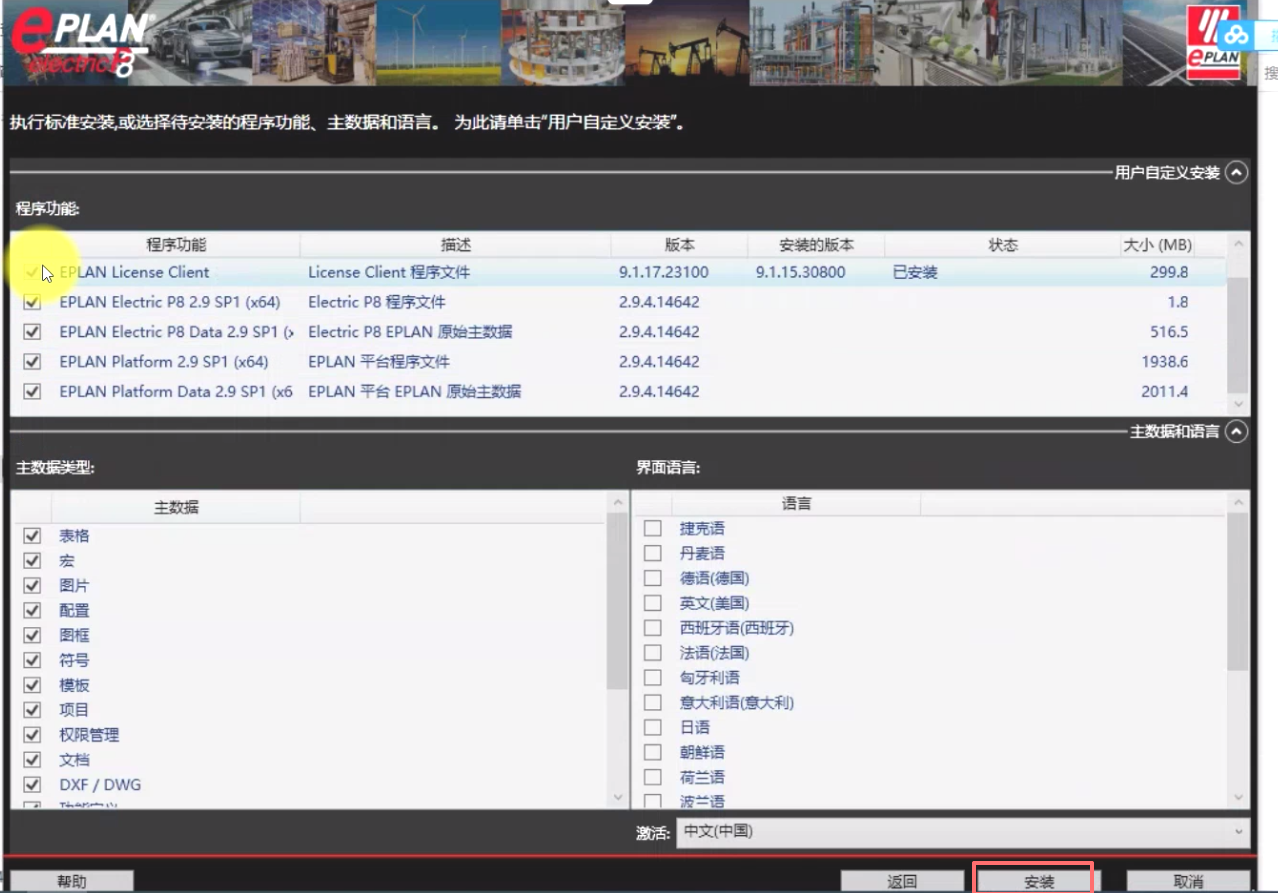Screen dimensions: 1278x896
Task: Click the 2011.4 size value
Action: coord(1165,392)
